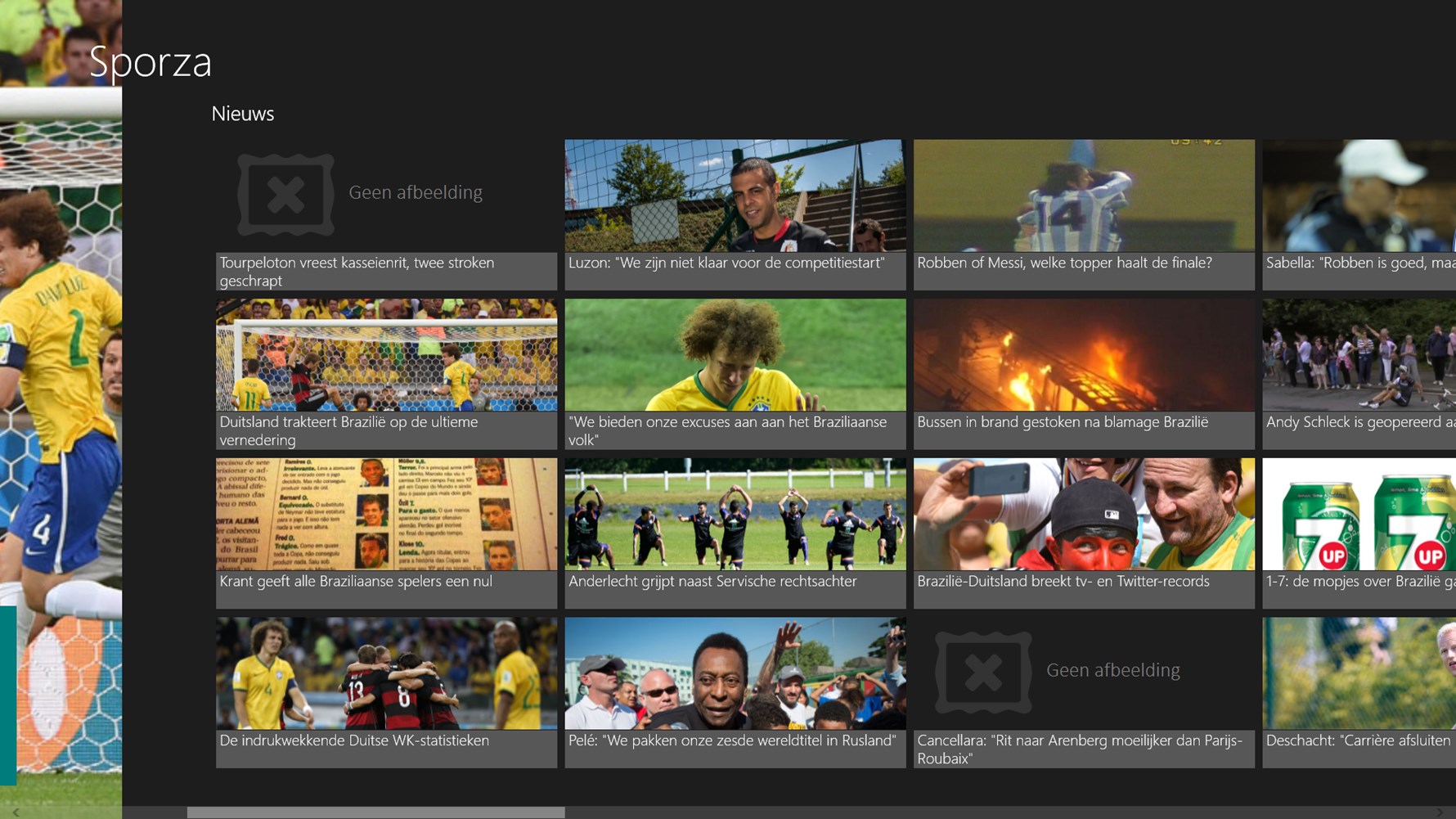Open Anderlecht training photo thumbnail
This screenshot has height=819, width=1456.
tap(735, 514)
